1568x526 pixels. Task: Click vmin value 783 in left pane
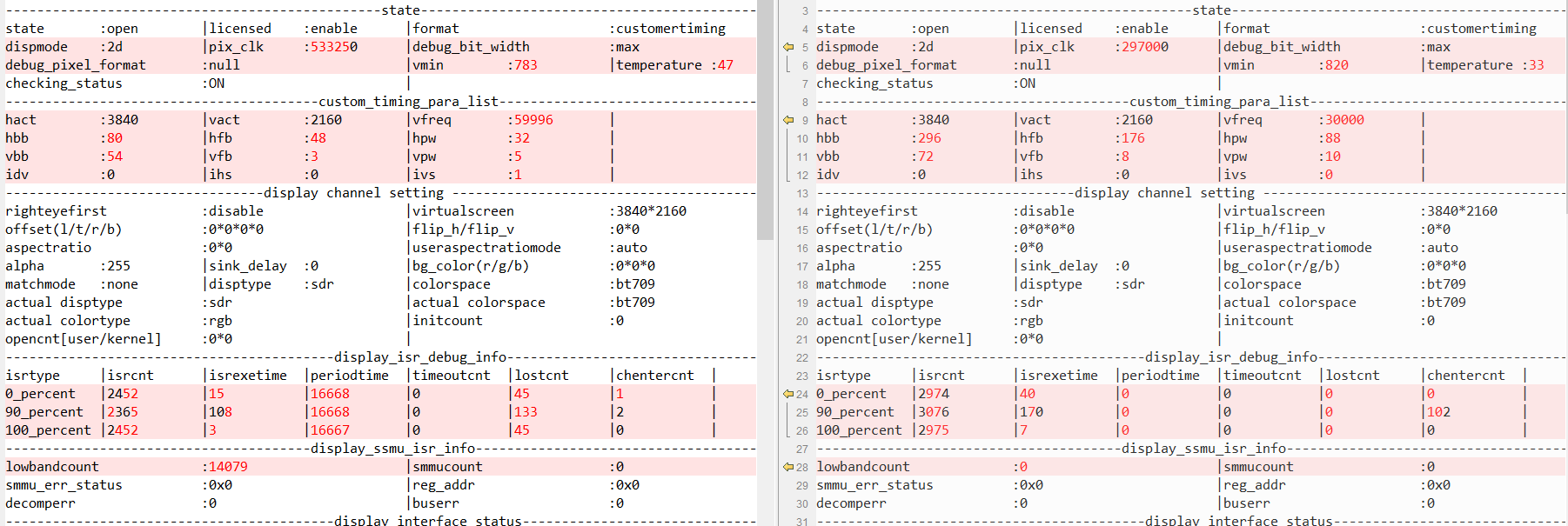[526, 65]
